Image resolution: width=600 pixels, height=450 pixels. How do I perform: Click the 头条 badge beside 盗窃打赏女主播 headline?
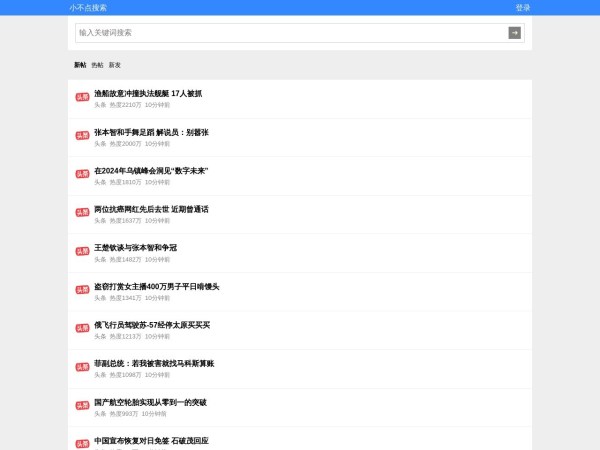[x=82, y=290]
